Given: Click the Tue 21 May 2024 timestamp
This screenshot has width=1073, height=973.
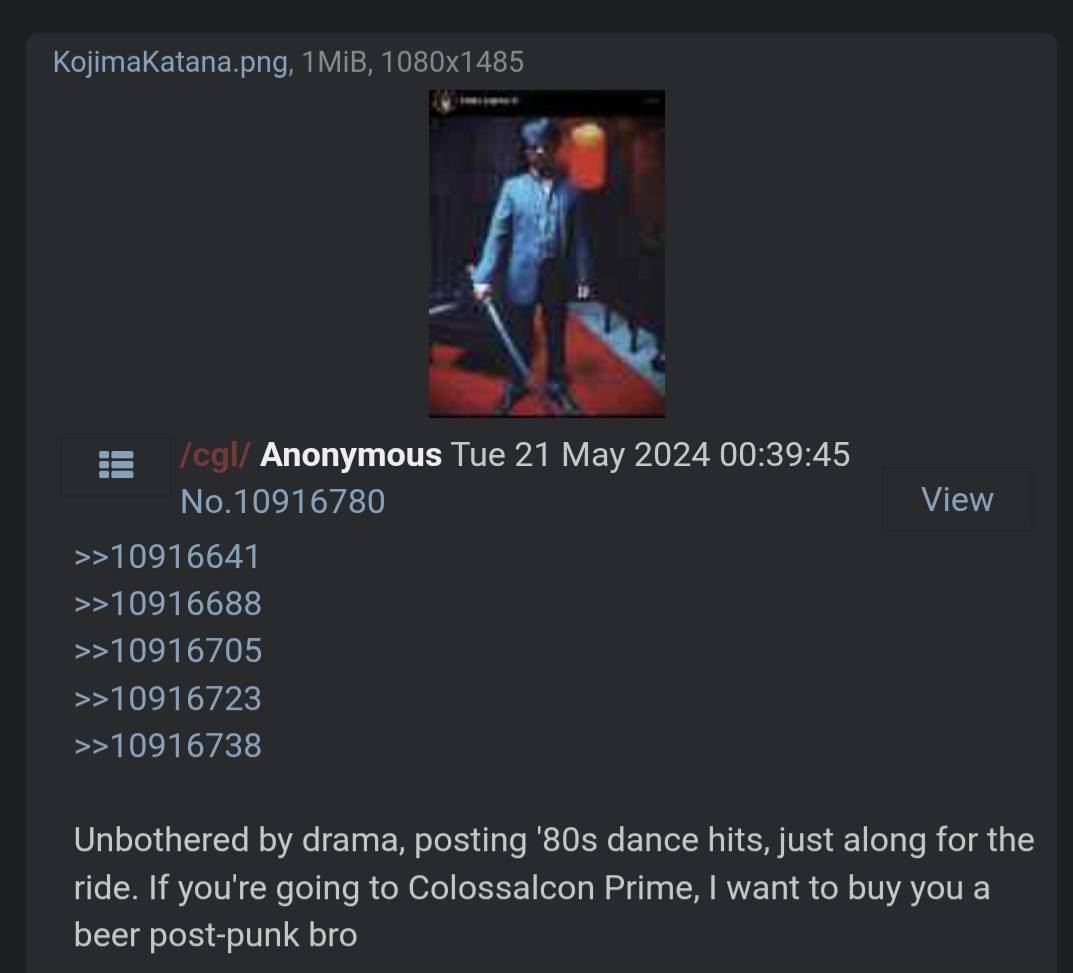Looking at the screenshot, I should [x=650, y=455].
